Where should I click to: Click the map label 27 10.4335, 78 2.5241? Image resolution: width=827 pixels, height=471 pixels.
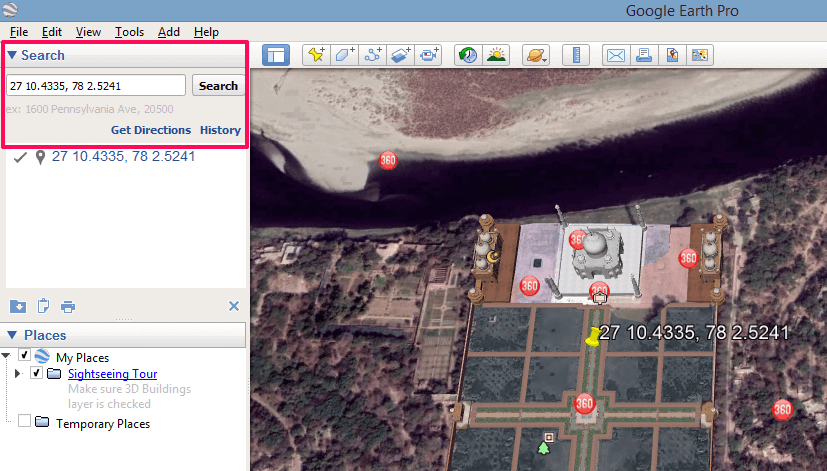[695, 333]
